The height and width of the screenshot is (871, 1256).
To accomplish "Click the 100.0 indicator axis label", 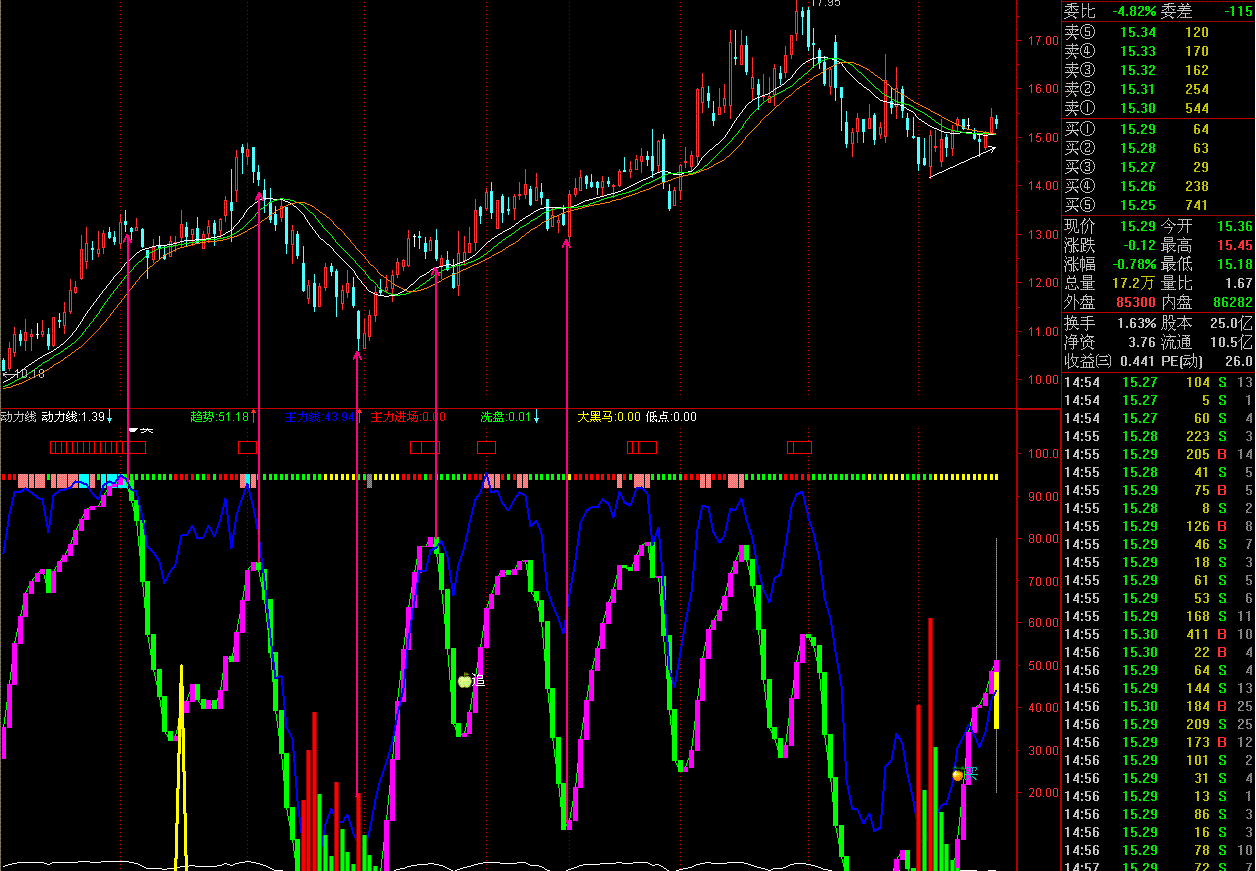I will click(x=1045, y=454).
